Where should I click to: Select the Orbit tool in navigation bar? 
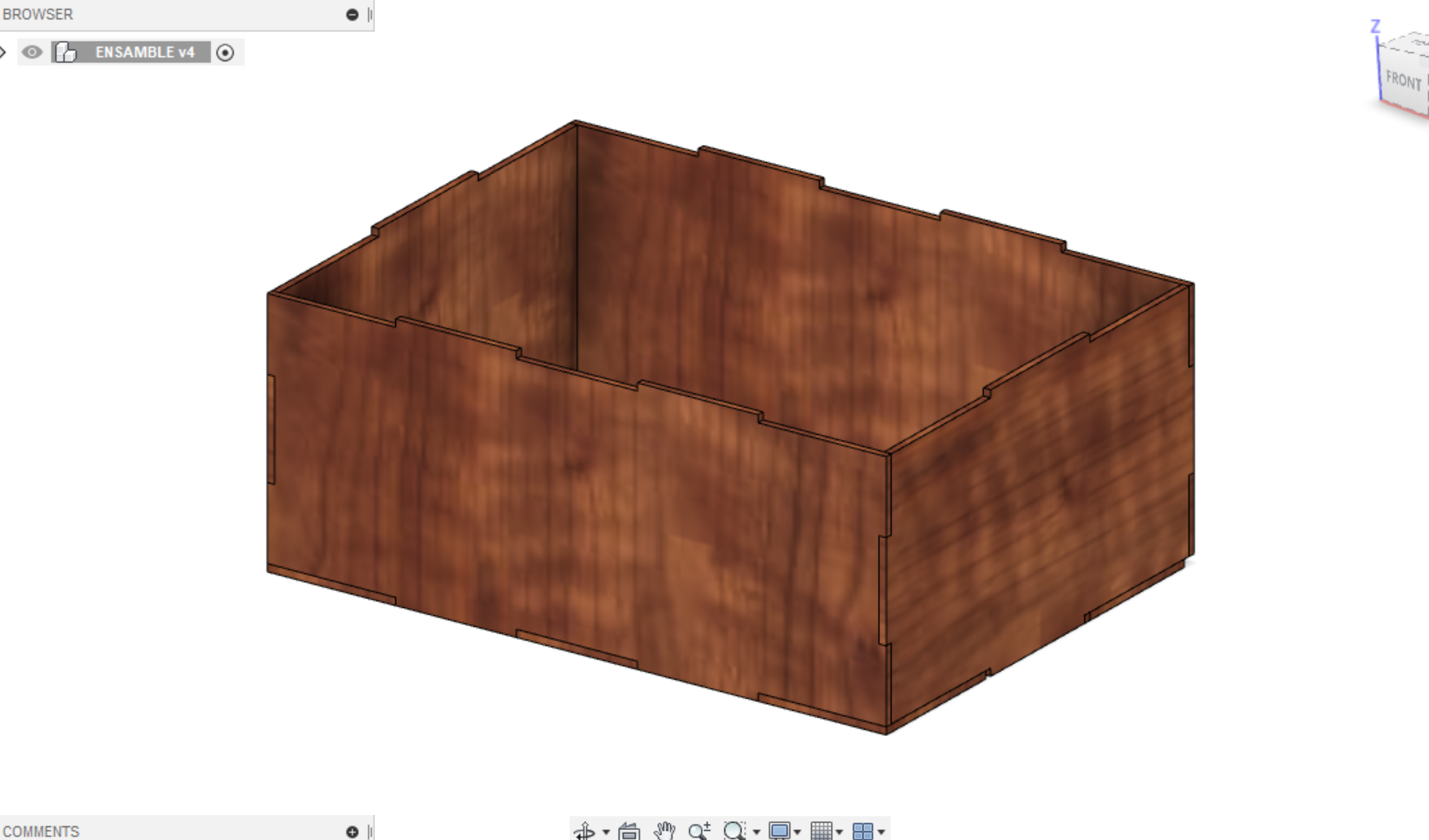[584, 831]
